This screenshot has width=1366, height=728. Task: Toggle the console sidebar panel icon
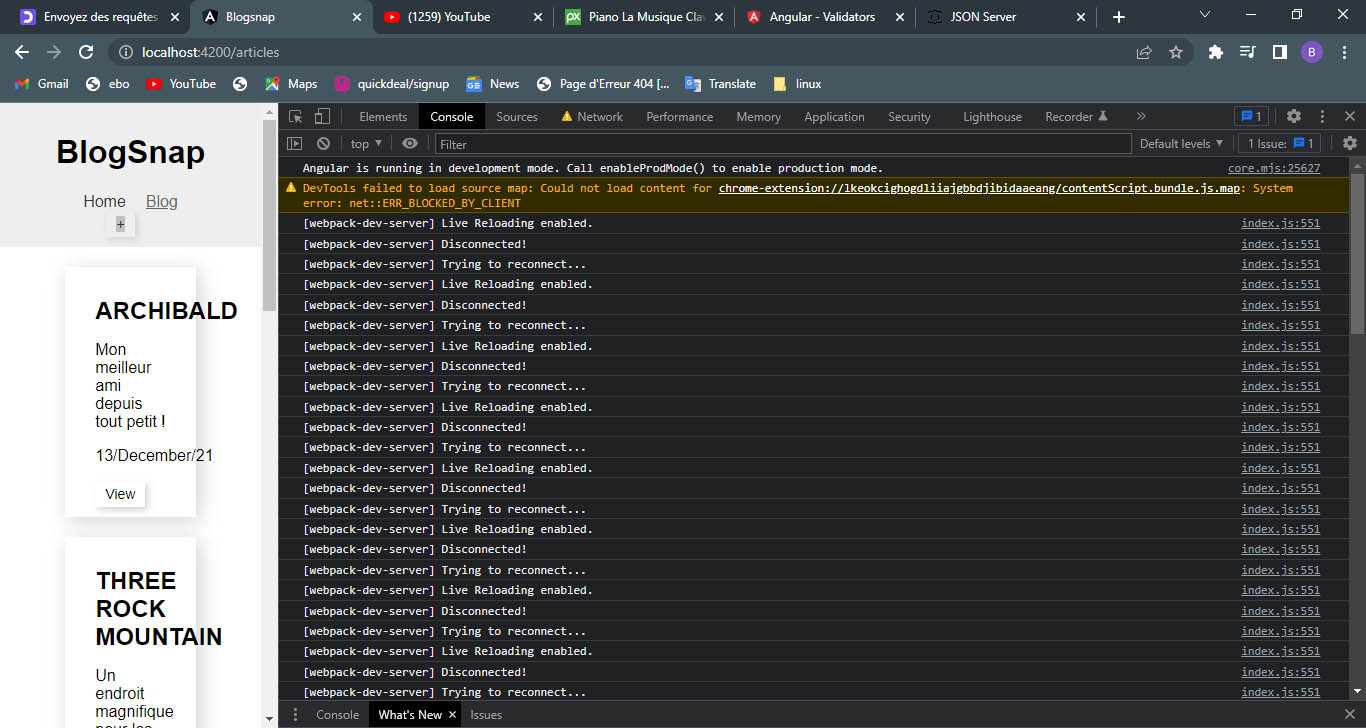[295, 144]
